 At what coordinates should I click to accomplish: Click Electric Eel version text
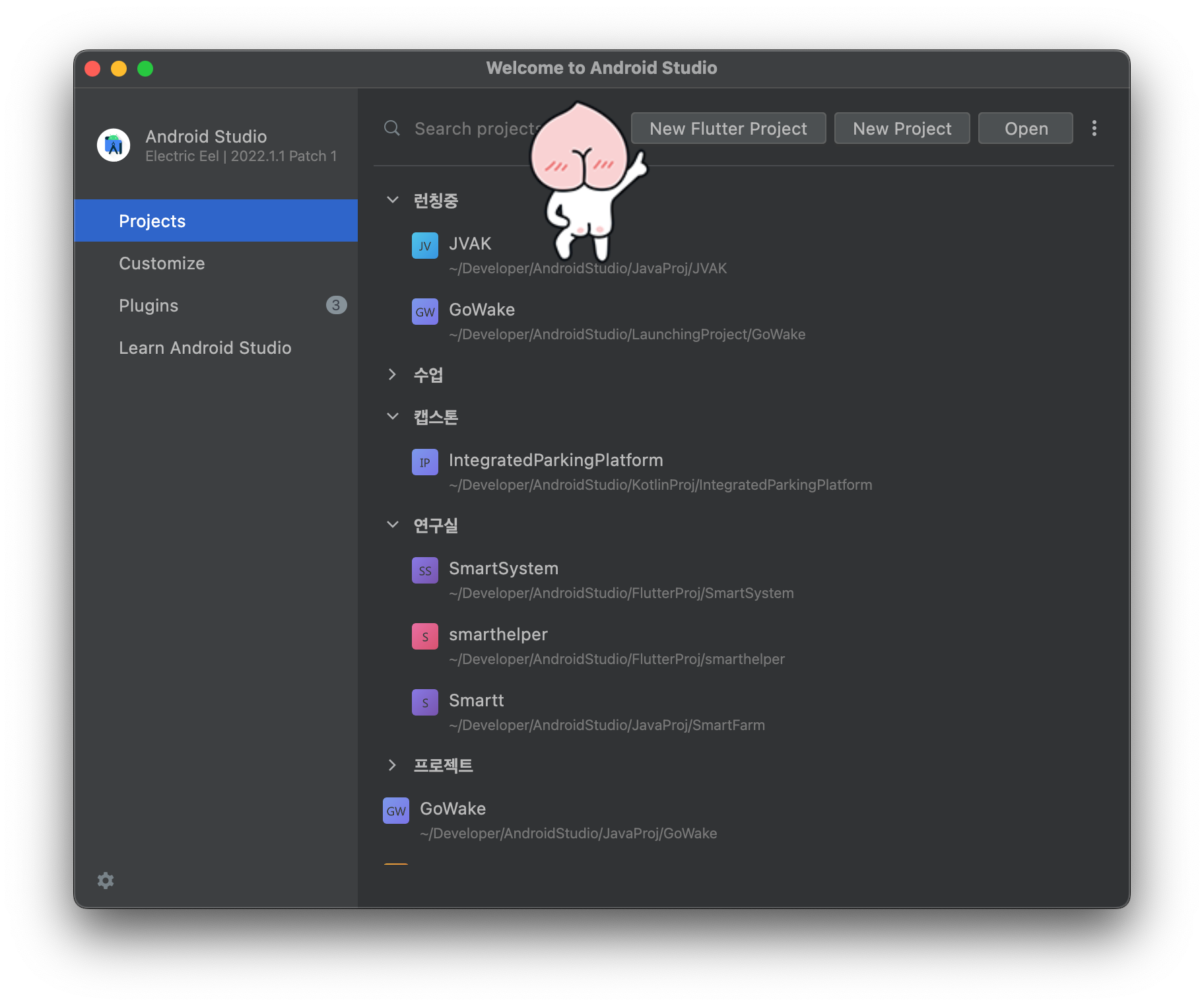pyautogui.click(x=241, y=156)
